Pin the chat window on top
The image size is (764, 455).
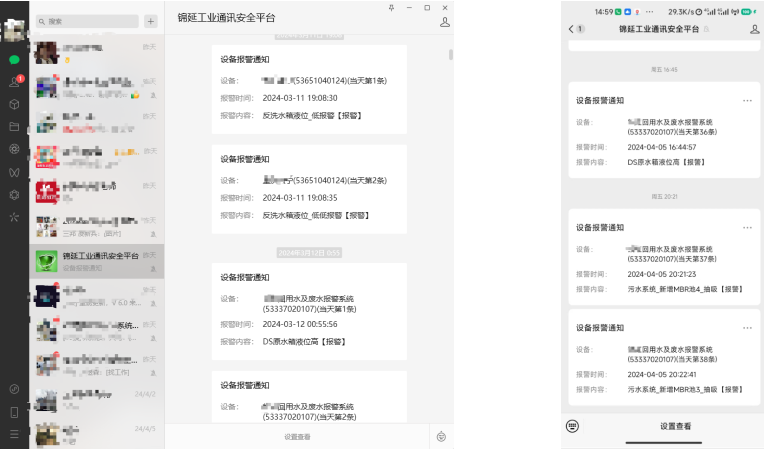391,7
